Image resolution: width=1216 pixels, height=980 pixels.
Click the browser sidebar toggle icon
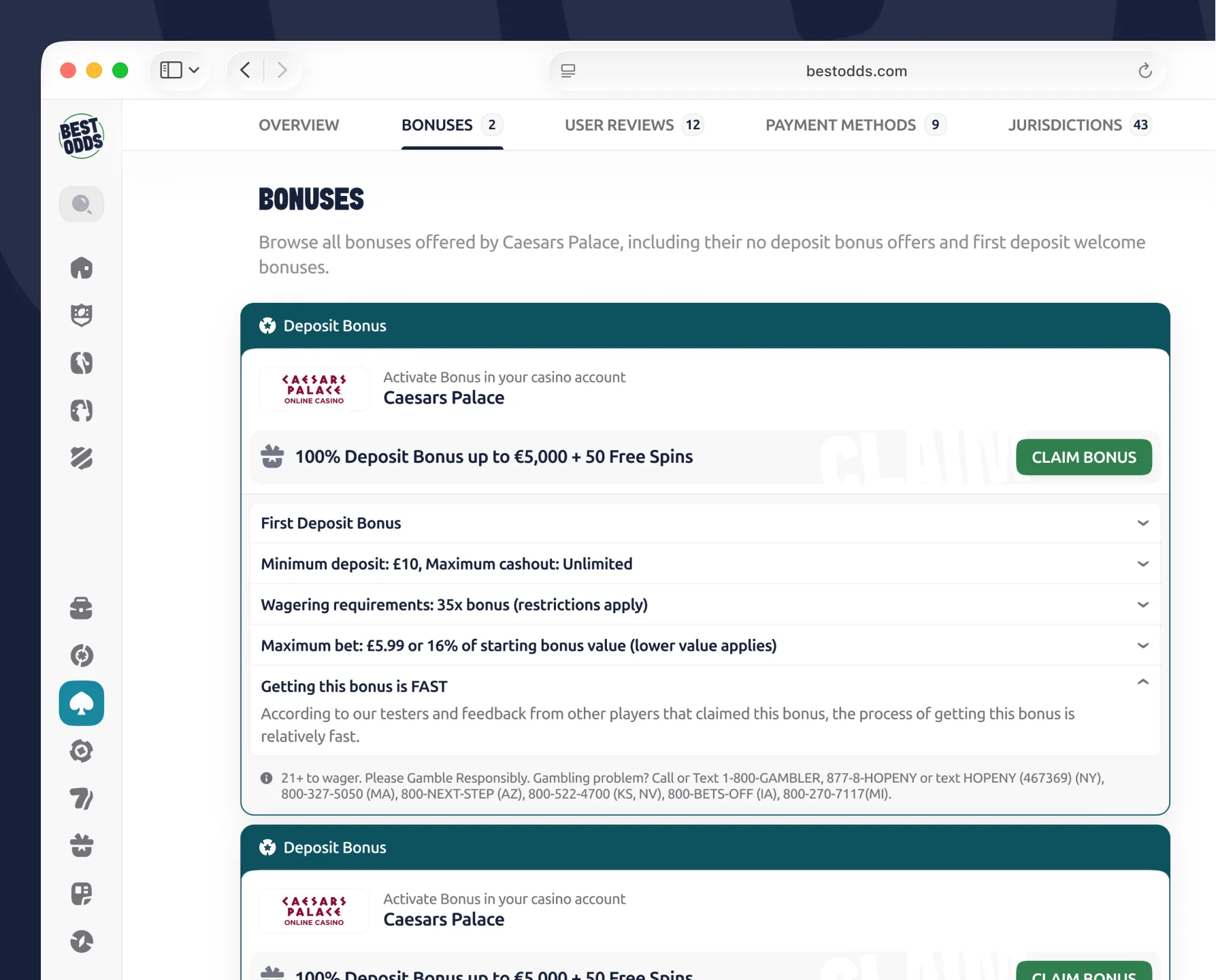[171, 70]
